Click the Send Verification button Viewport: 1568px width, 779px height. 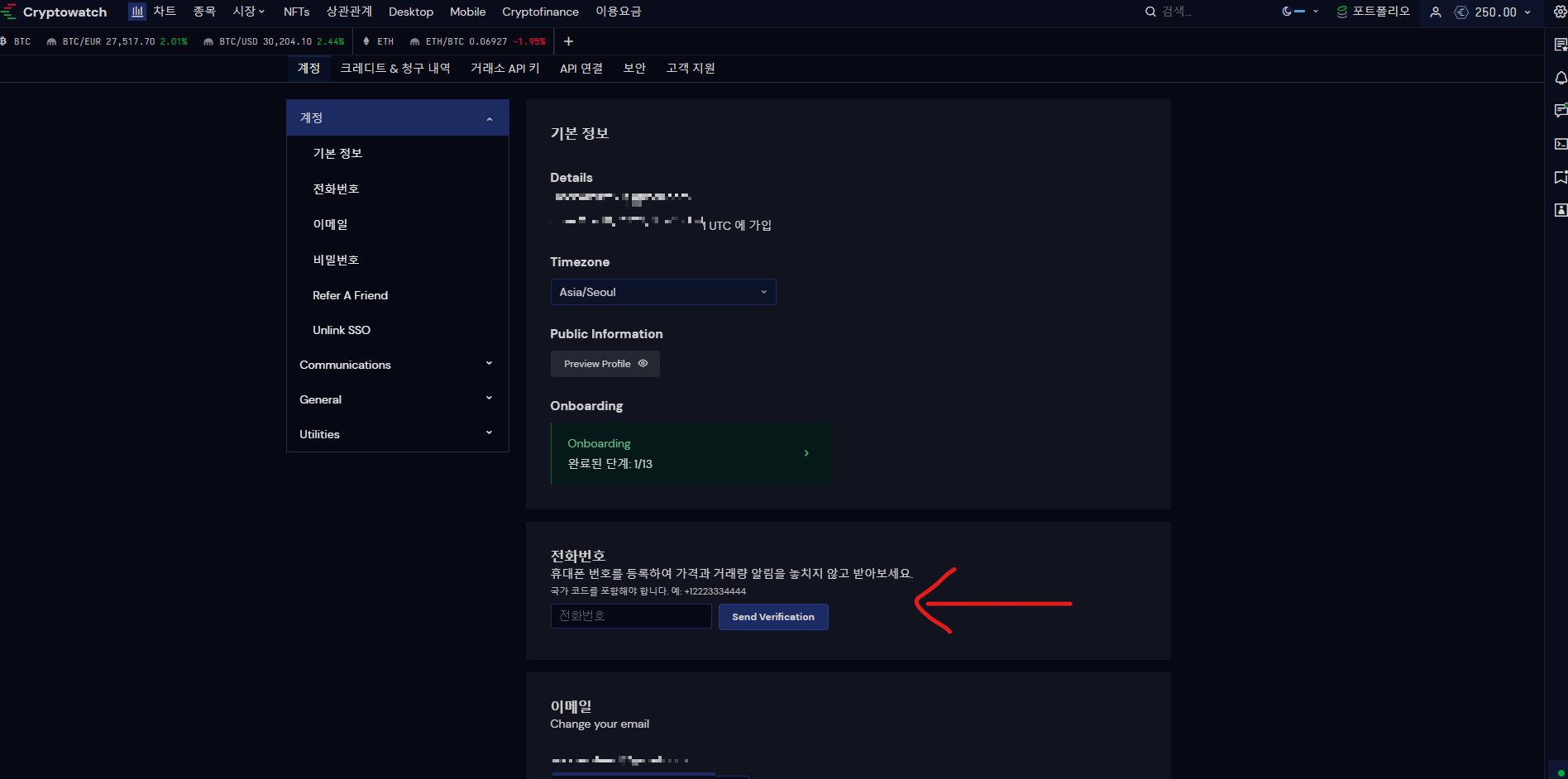(x=773, y=617)
